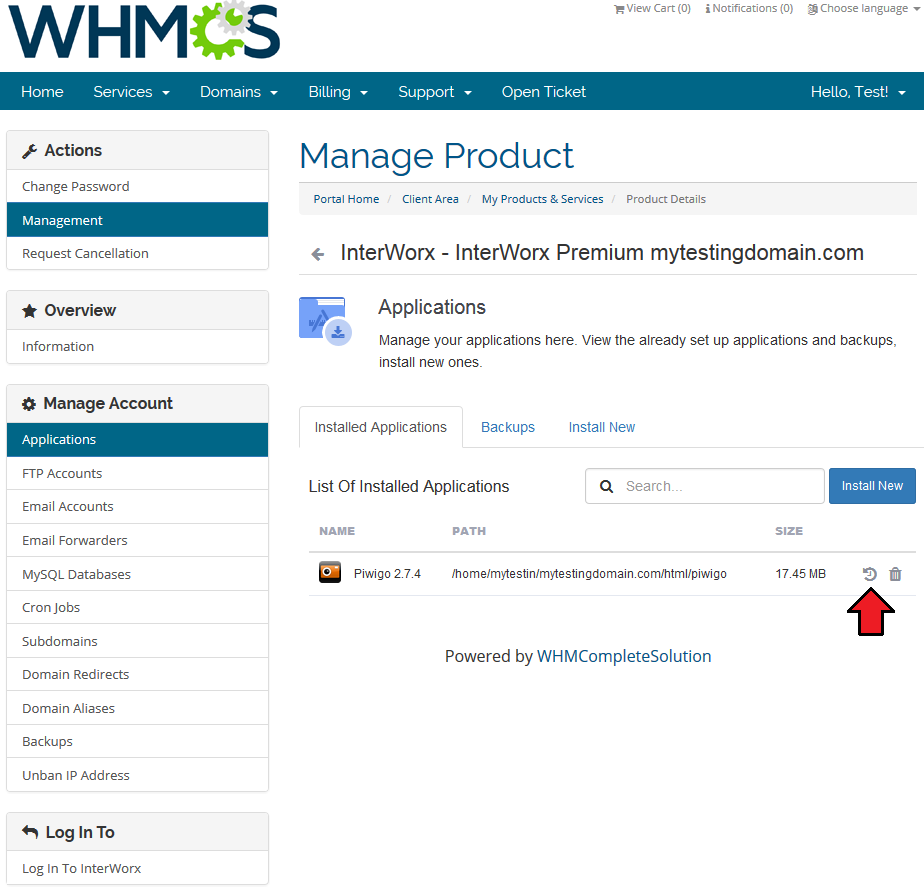The width and height of the screenshot is (924, 890).
Task: Open the Choose language dropdown
Action: pyautogui.click(x=862, y=8)
